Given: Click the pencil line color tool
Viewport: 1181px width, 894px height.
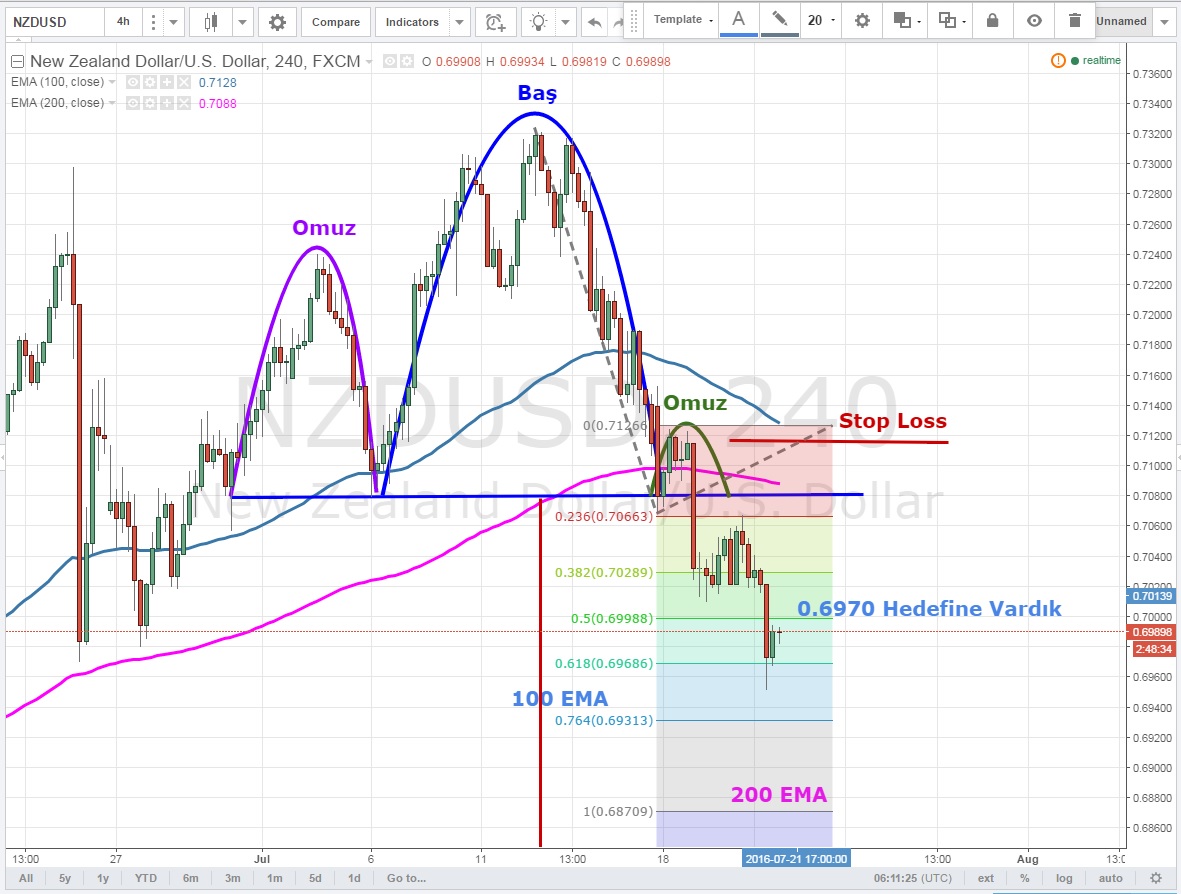Looking at the screenshot, I should tap(777, 20).
